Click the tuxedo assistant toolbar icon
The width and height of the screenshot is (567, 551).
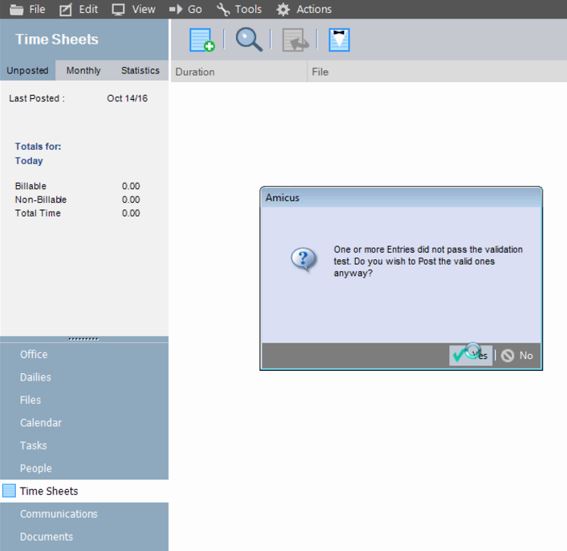point(339,40)
